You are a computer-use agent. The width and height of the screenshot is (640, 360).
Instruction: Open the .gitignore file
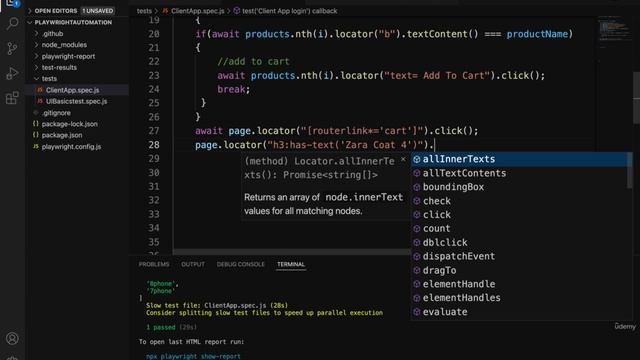(x=56, y=113)
